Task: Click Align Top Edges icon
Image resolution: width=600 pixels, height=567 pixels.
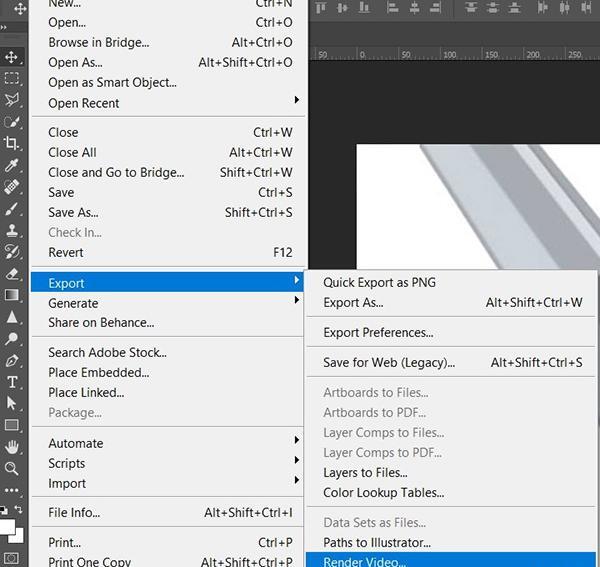Action: click(x=321, y=7)
